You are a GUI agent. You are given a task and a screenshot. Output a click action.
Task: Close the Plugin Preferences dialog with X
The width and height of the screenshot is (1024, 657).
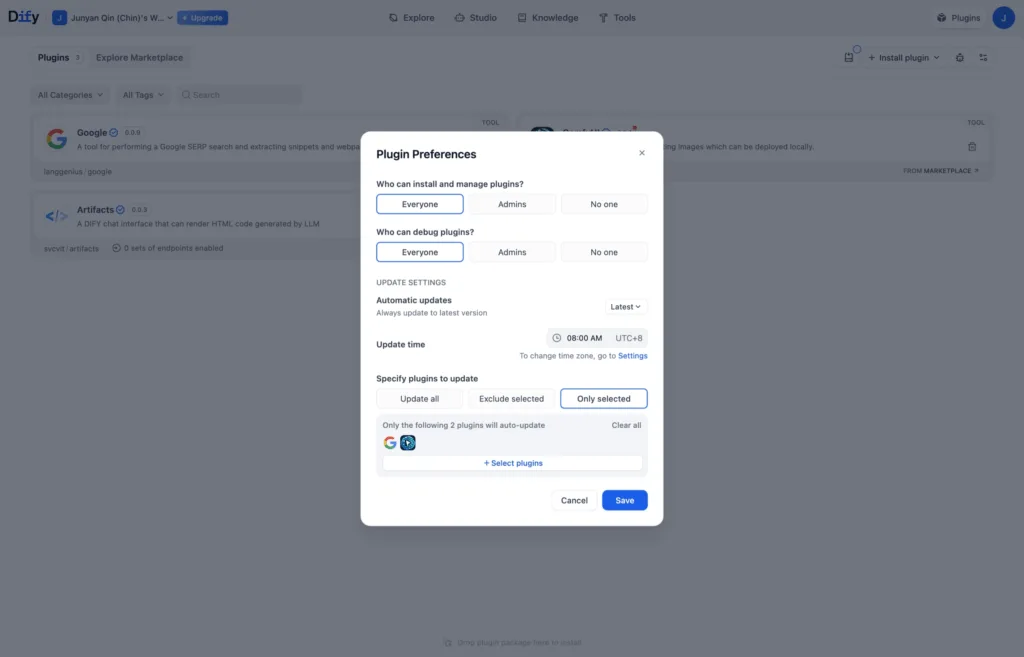pos(642,153)
